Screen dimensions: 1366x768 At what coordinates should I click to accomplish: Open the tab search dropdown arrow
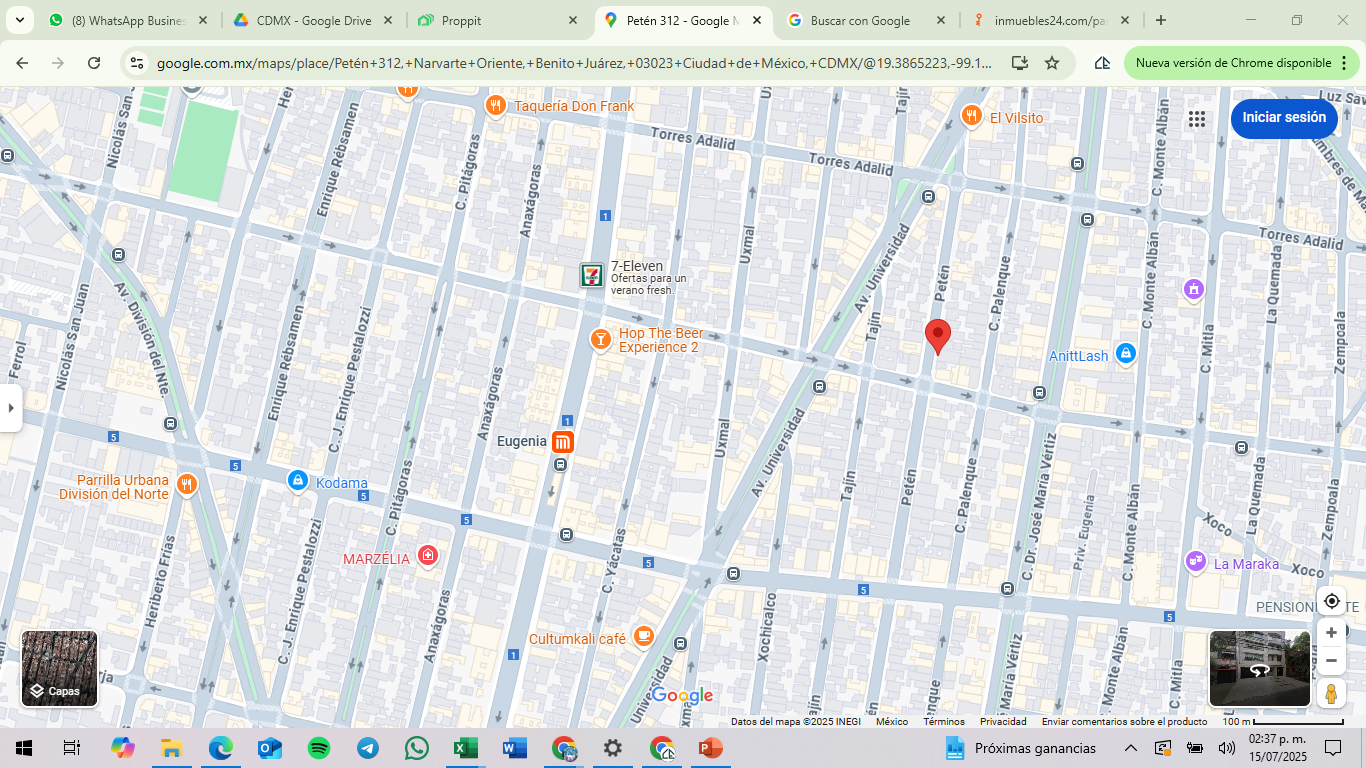[x=19, y=20]
